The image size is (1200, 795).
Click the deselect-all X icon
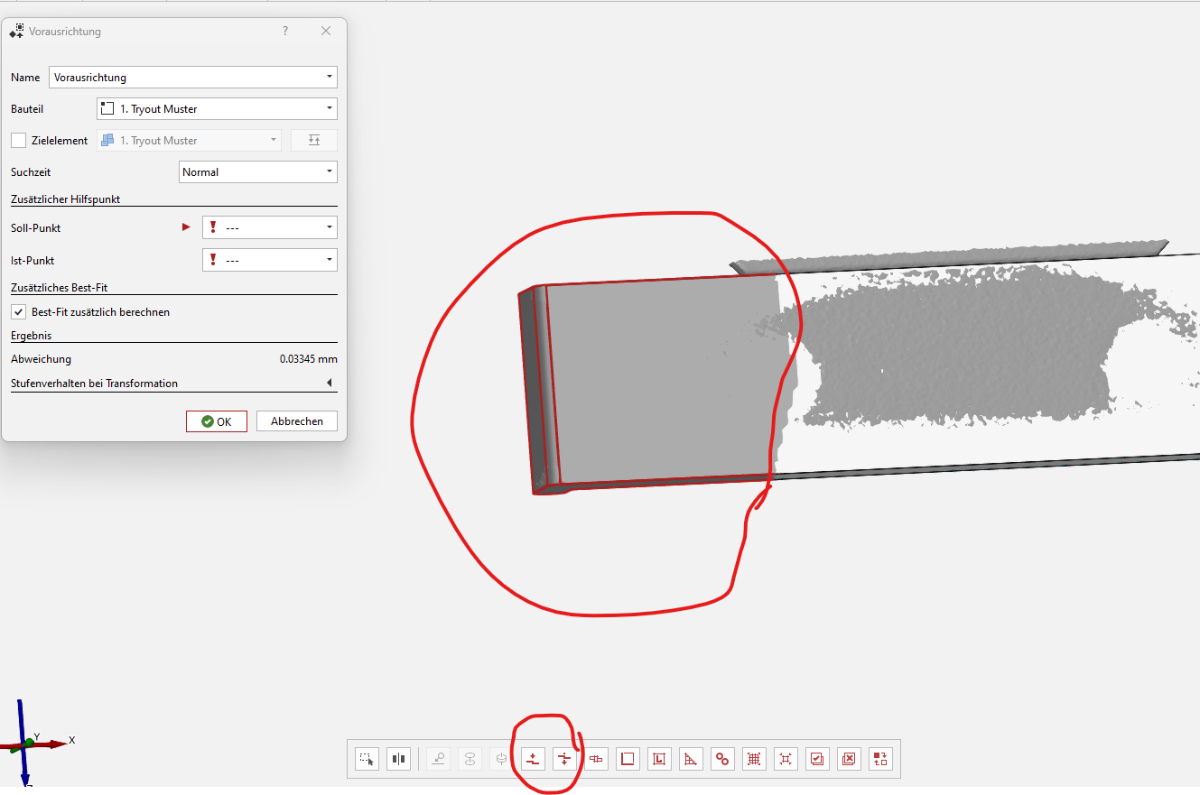pos(849,759)
